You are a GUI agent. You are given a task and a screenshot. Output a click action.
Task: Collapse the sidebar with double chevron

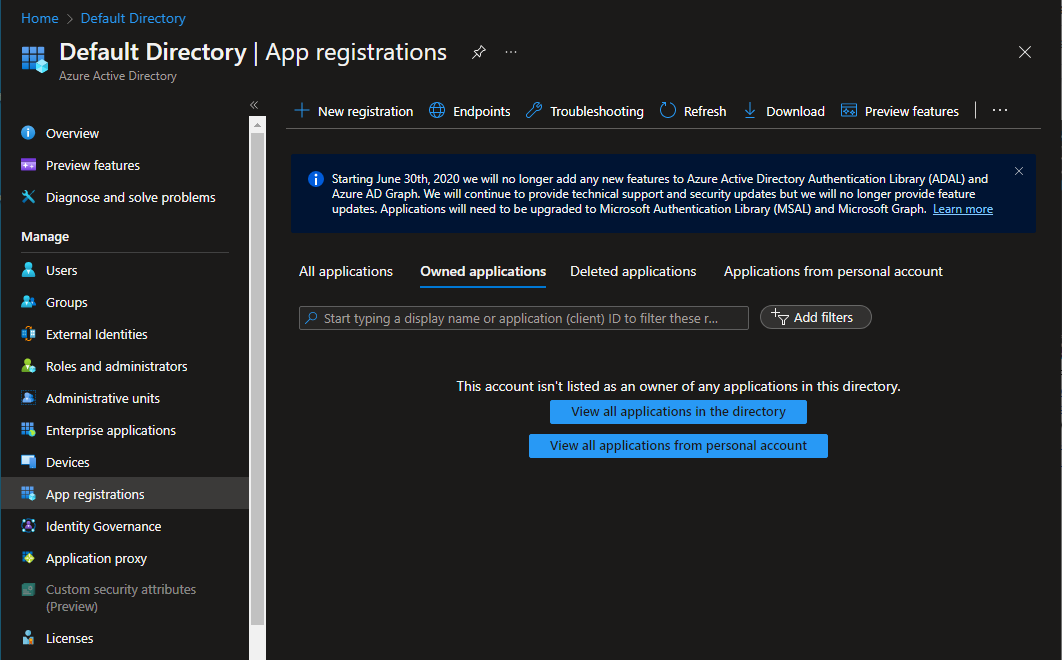(254, 105)
